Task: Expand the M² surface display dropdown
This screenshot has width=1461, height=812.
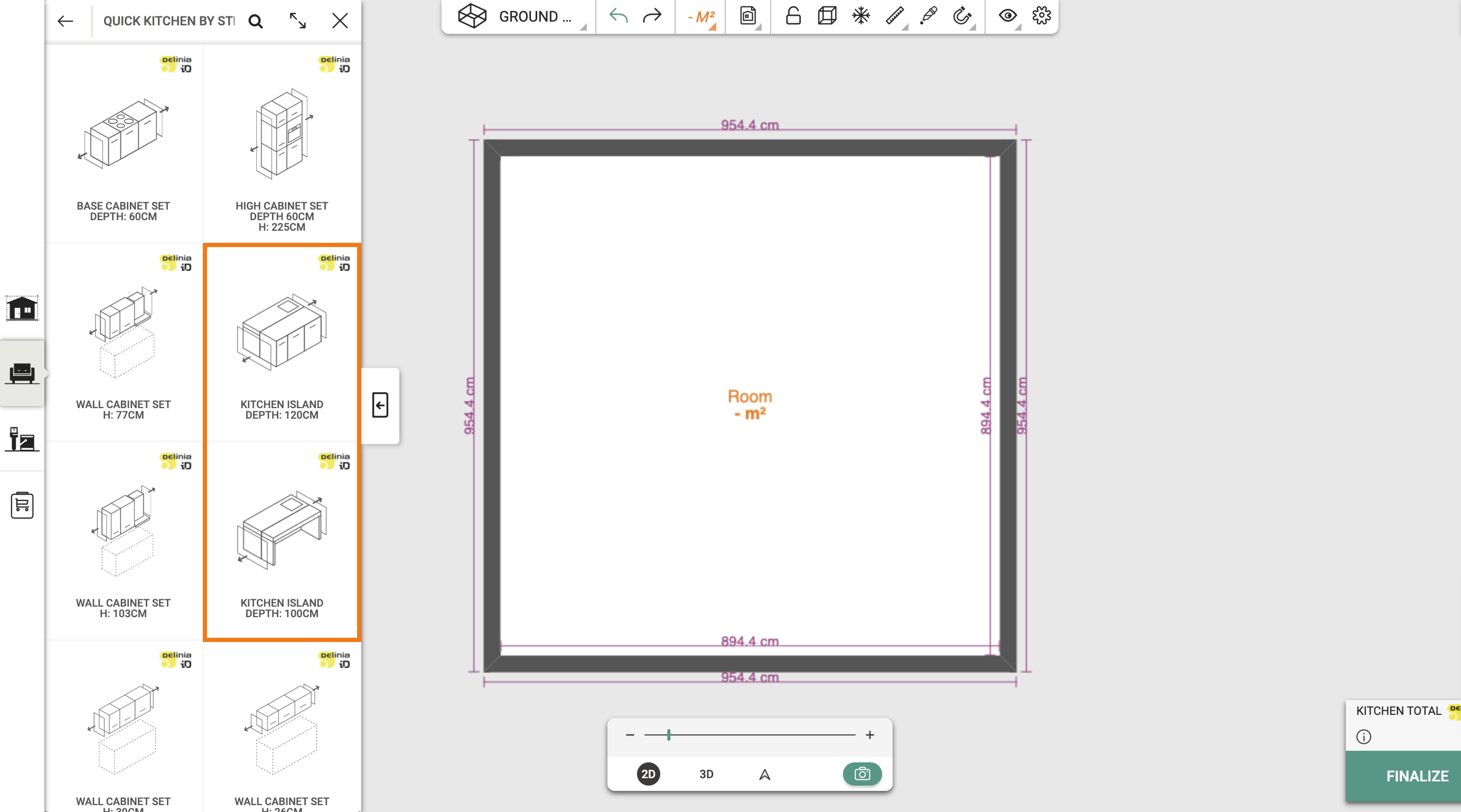Action: tap(701, 17)
